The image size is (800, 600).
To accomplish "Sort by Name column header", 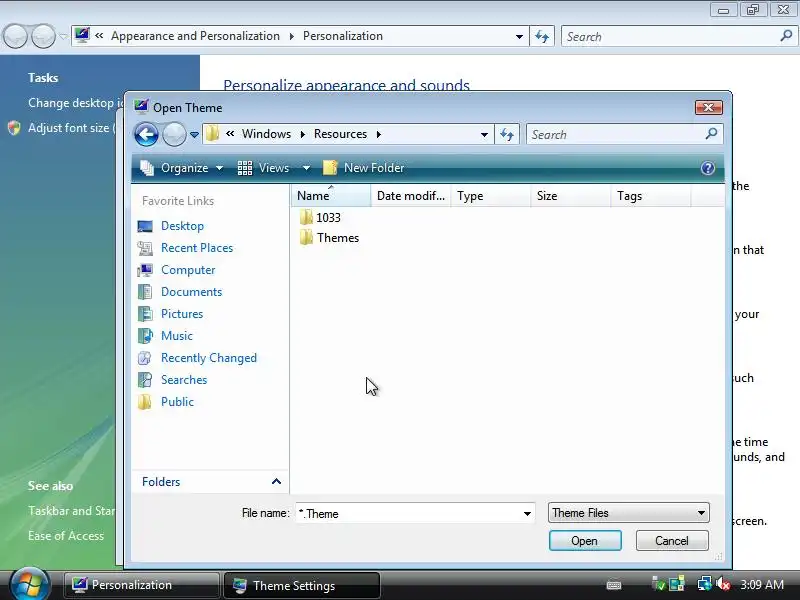I will coord(331,196).
